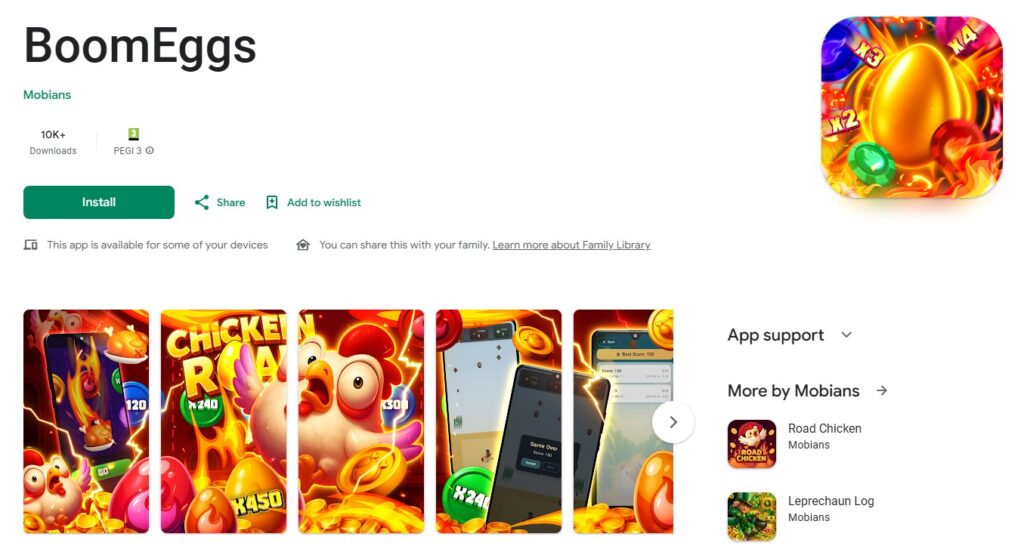1024x555 pixels.
Task: Open the Mobians developer page link
Action: click(x=47, y=95)
